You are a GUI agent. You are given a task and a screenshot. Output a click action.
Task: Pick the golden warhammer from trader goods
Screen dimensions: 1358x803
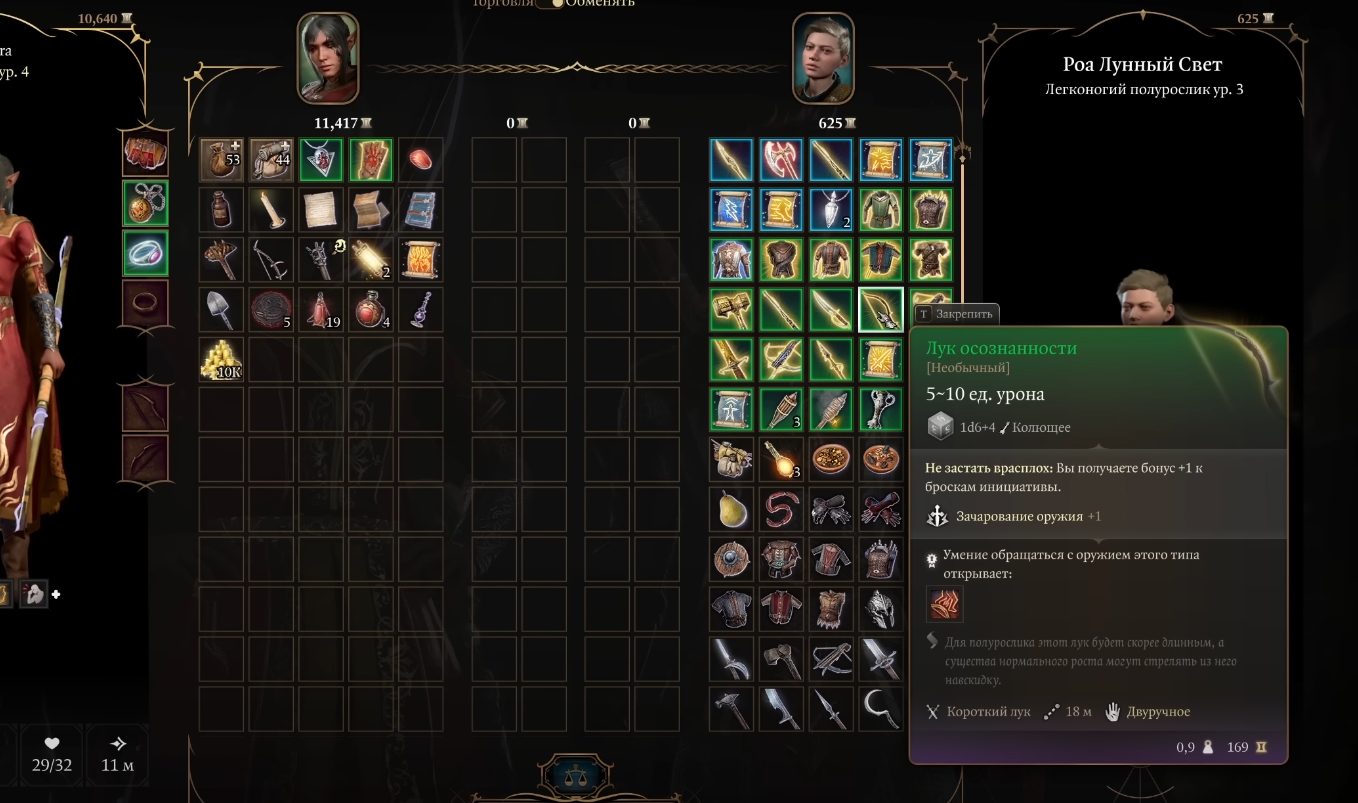pos(731,310)
